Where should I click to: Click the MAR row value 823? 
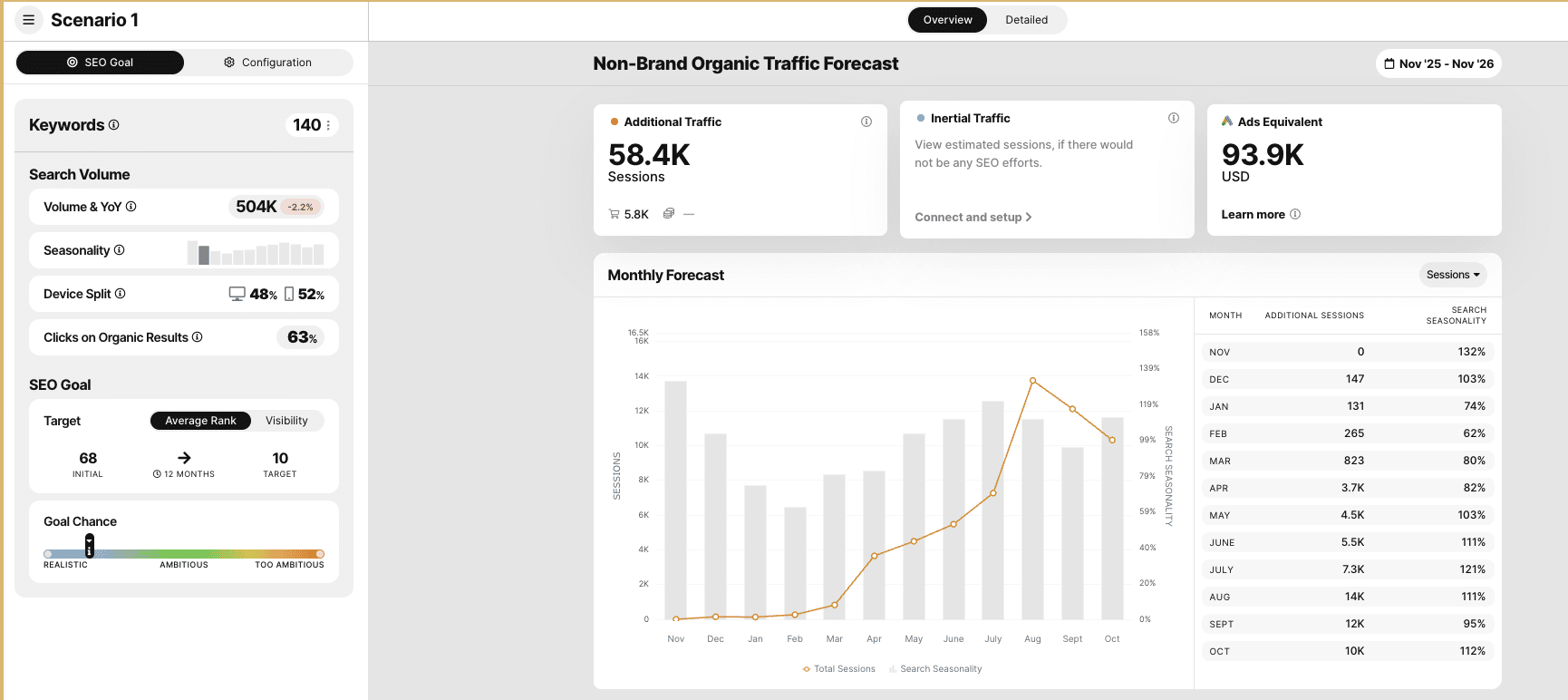(1354, 461)
